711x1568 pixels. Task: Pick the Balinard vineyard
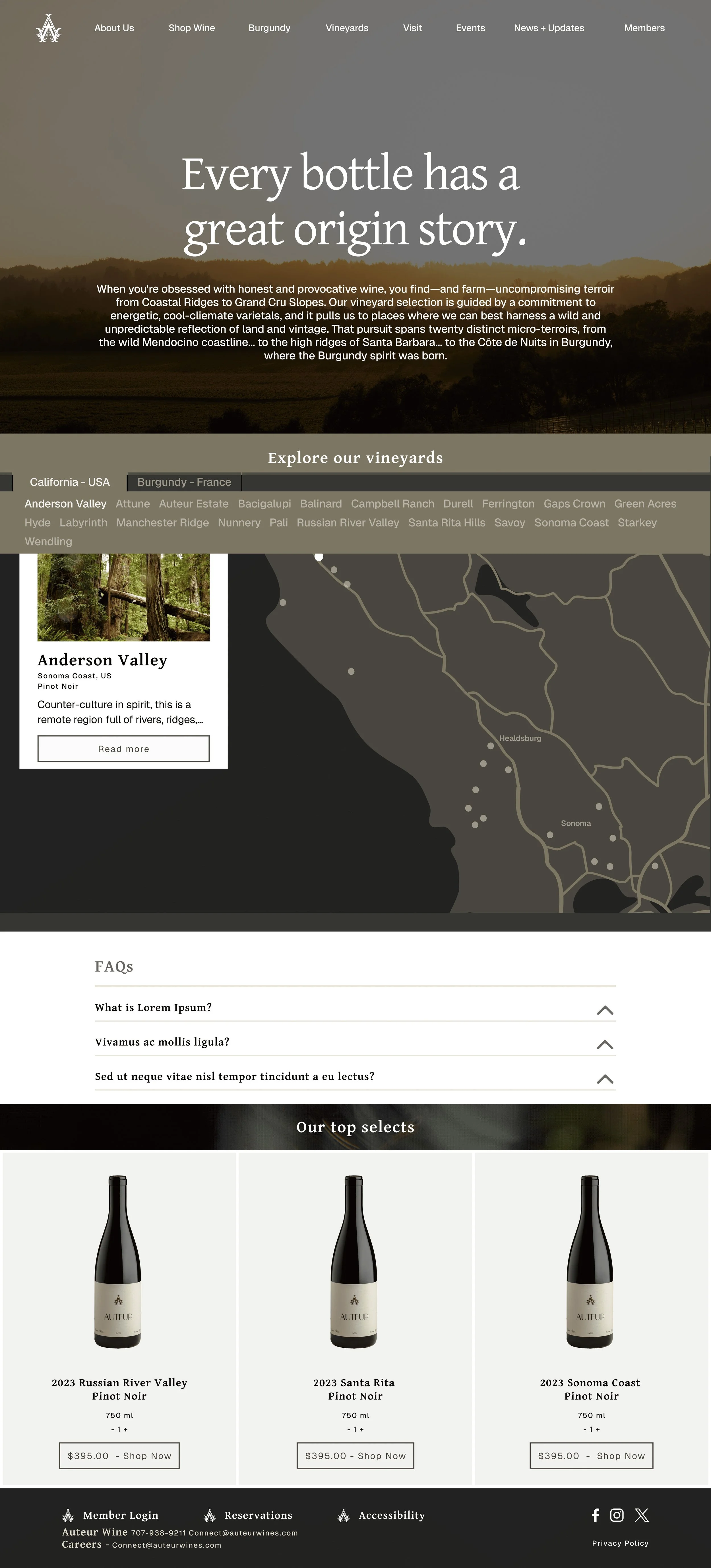pos(321,504)
